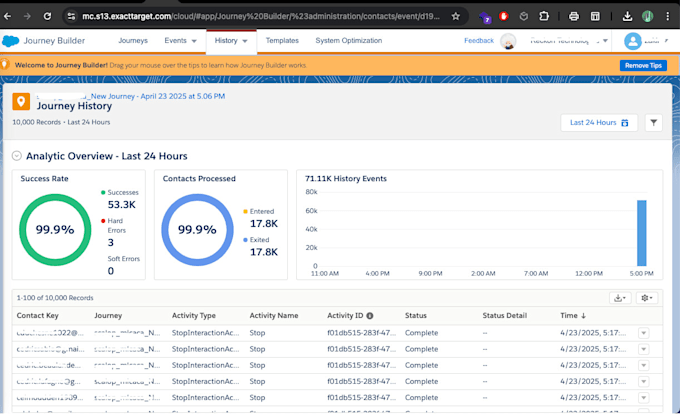Click the Activity Name column header
Screen dimensions: 680x414
[274, 316]
